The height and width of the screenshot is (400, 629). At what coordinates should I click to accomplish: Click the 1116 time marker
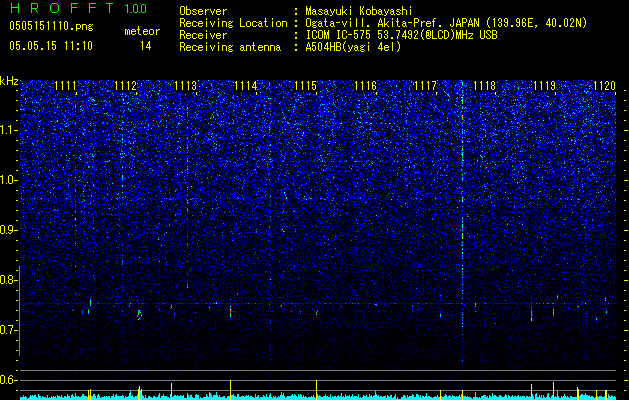[365, 86]
